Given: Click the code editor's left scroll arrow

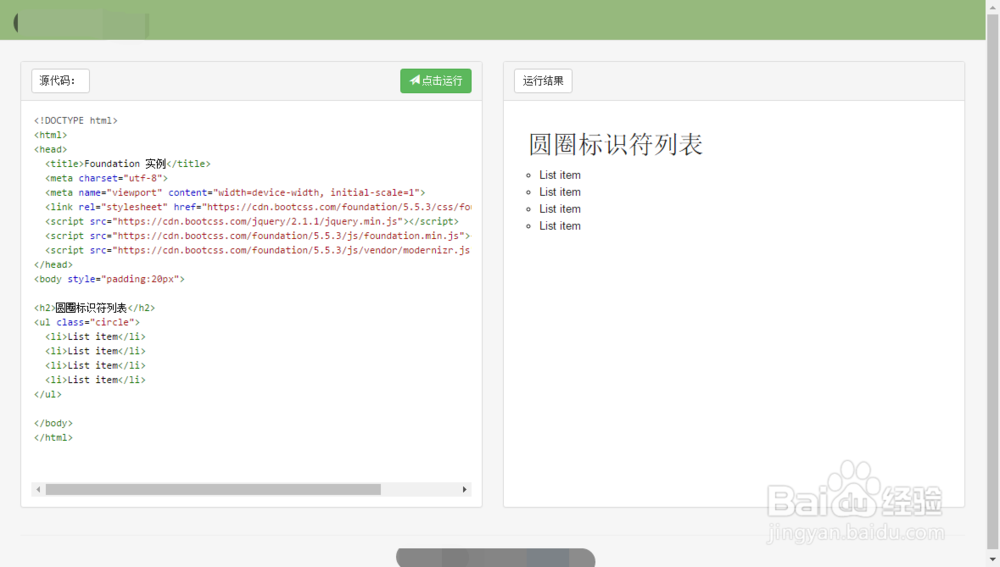Looking at the screenshot, I should click(38, 490).
